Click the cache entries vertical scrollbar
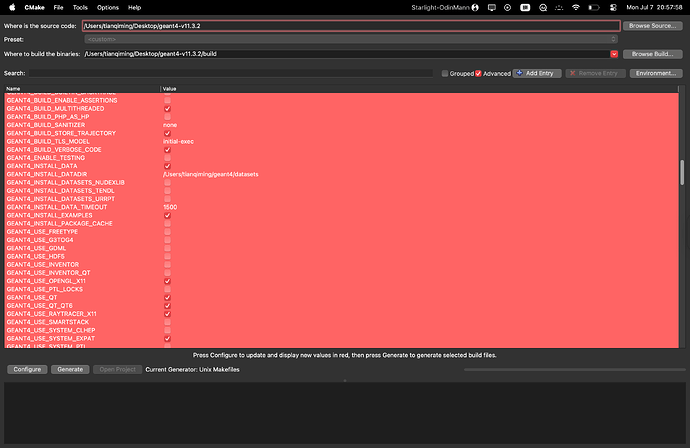Image resolution: width=690 pixels, height=448 pixels. [x=683, y=170]
